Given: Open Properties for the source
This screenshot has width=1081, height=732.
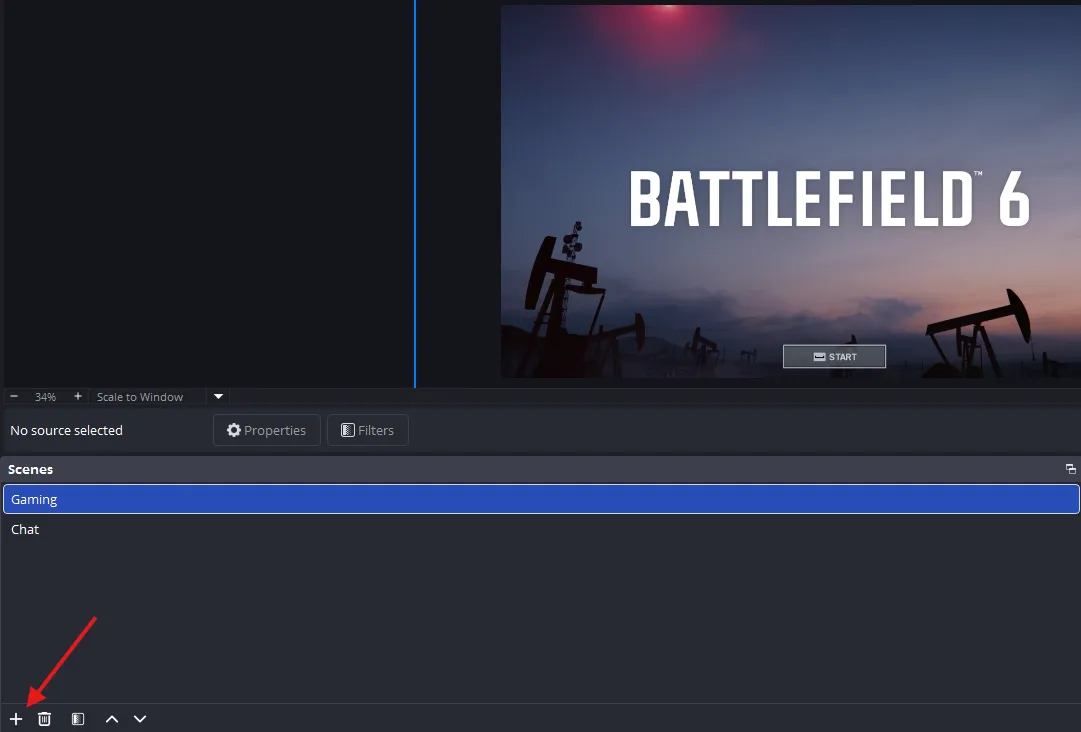Looking at the screenshot, I should pos(266,430).
